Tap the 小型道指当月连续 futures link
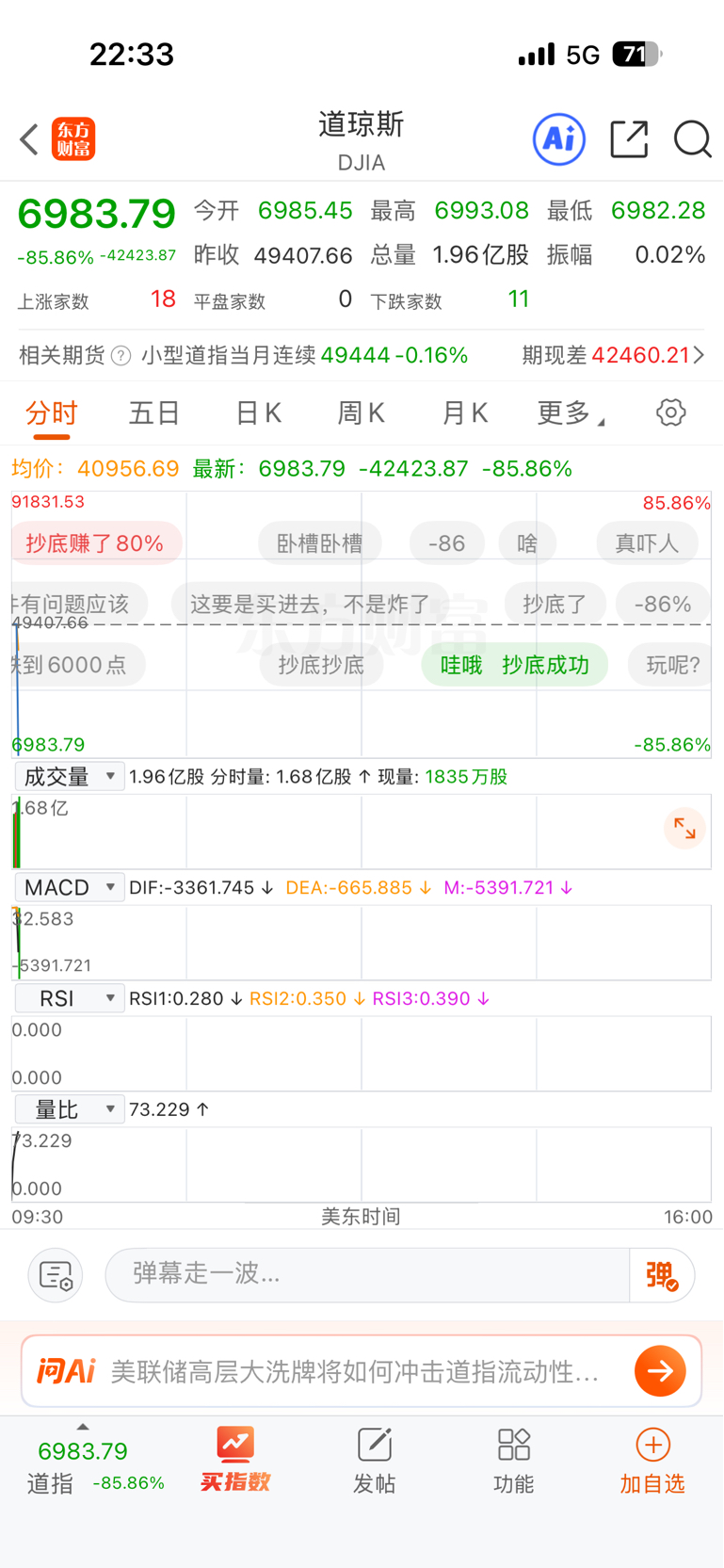Image resolution: width=724 pixels, height=1568 pixels. coord(304,355)
